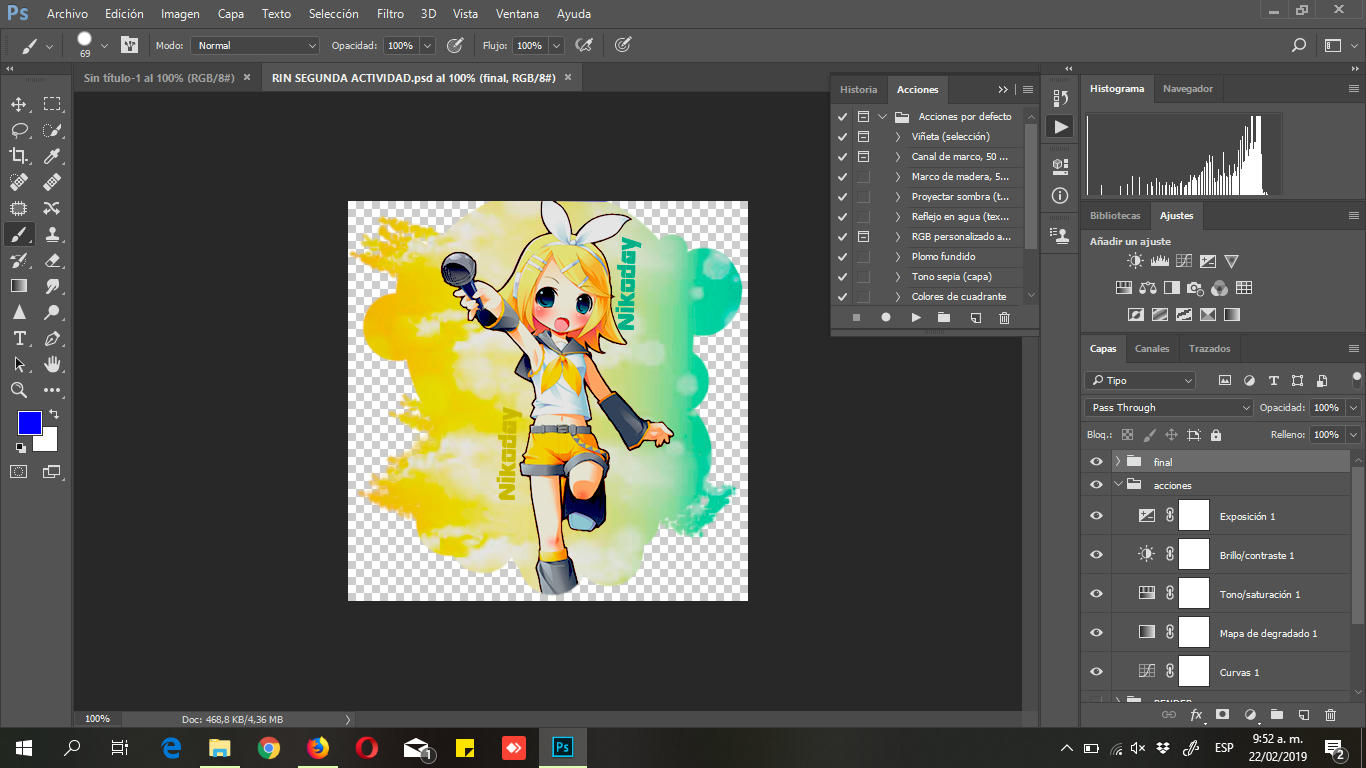The width and height of the screenshot is (1366, 768).
Task: Toggle visibility of Tono/saturación 1 layer
Action: click(x=1096, y=594)
